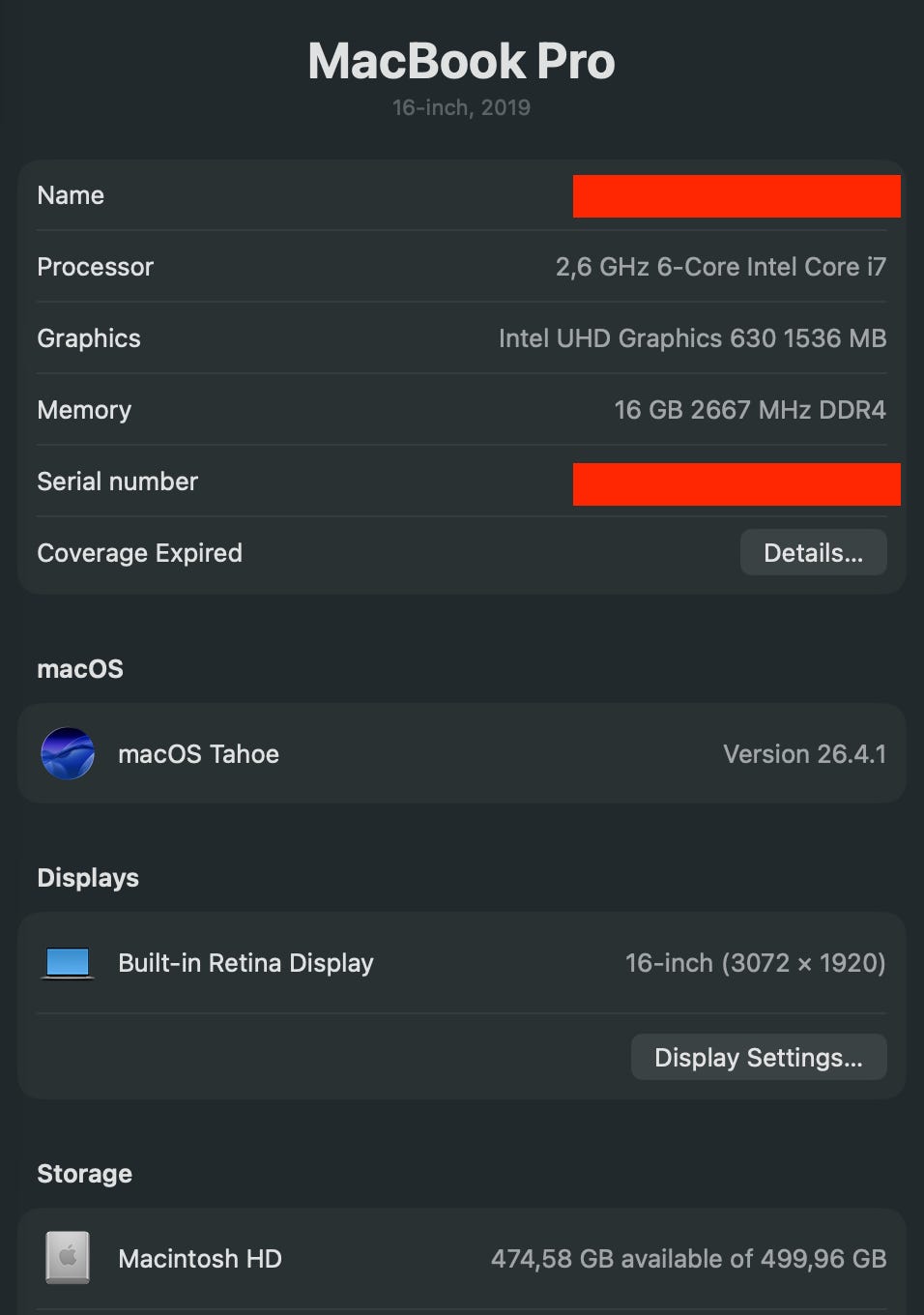Image resolution: width=924 pixels, height=1315 pixels.
Task: Click the Built-in Retina Display label
Action: pos(245,963)
